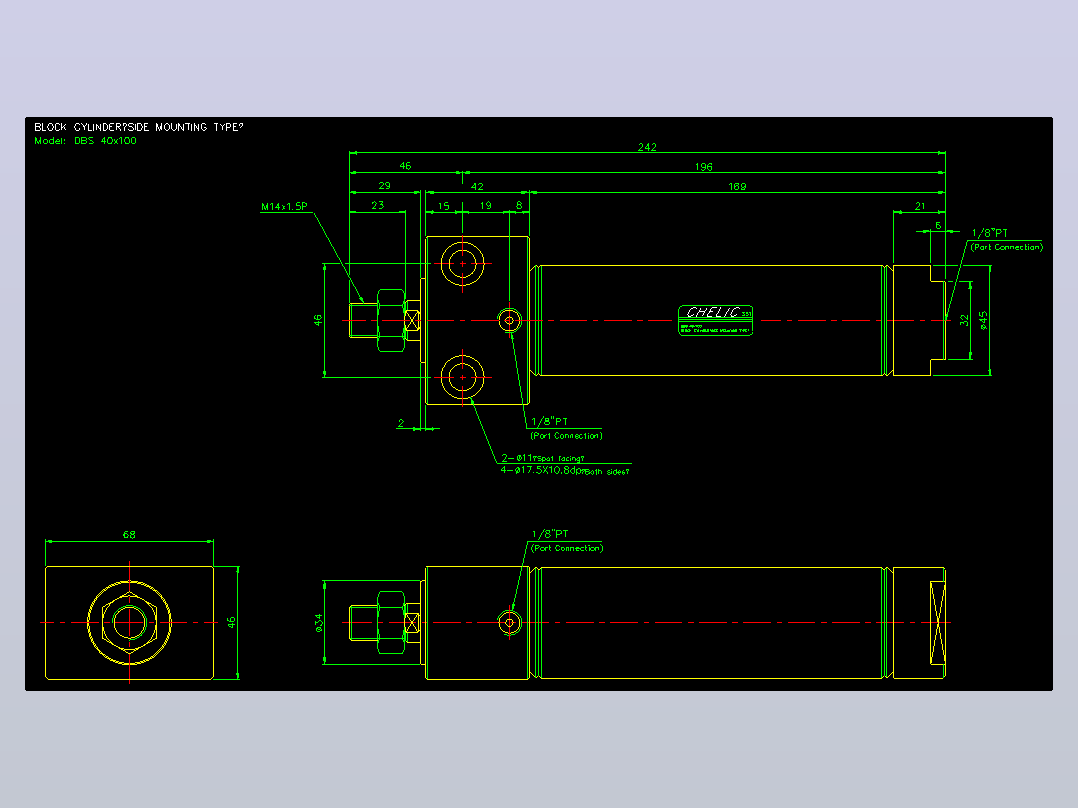Image resolution: width=1078 pixels, height=808 pixels.
Task: Click the '4-ø17.5X10.8dp Both sides' callout
Action: [x=564, y=470]
